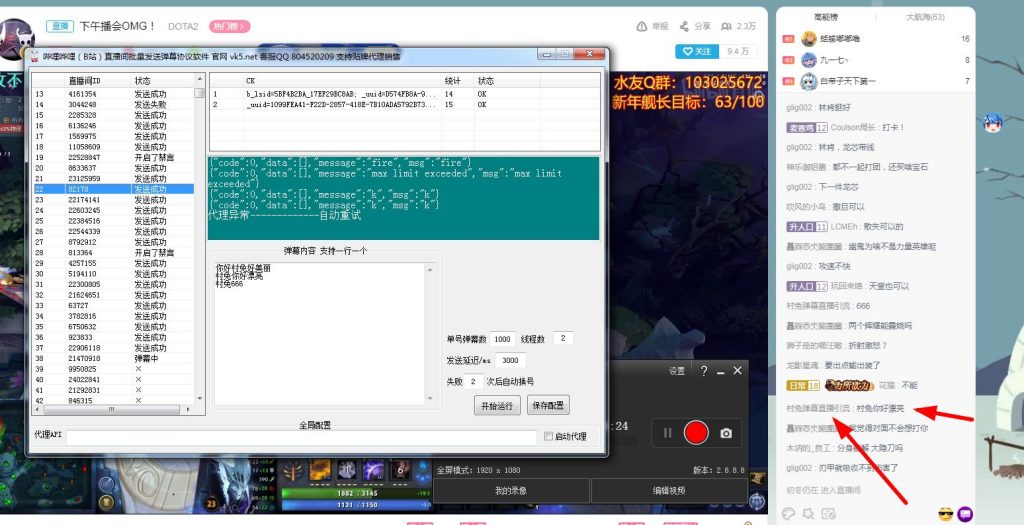Select room row 22528847 开启了禁言
Viewport: 1024px width, 525px height.
[x=114, y=157]
